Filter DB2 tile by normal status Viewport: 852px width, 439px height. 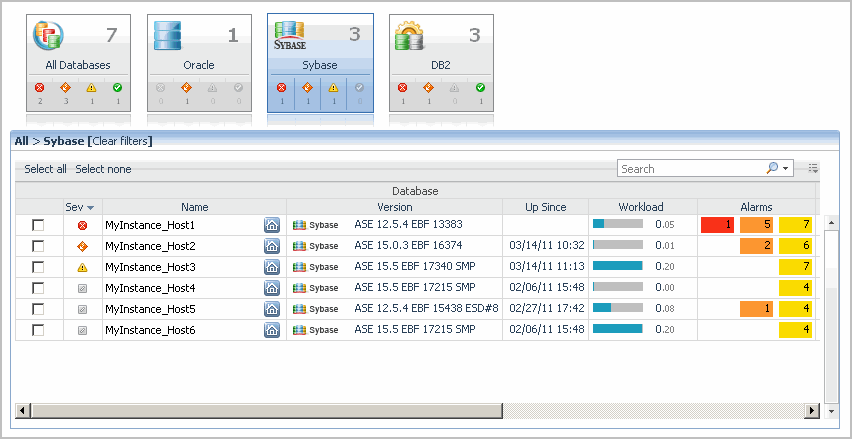pyautogui.click(x=480, y=87)
